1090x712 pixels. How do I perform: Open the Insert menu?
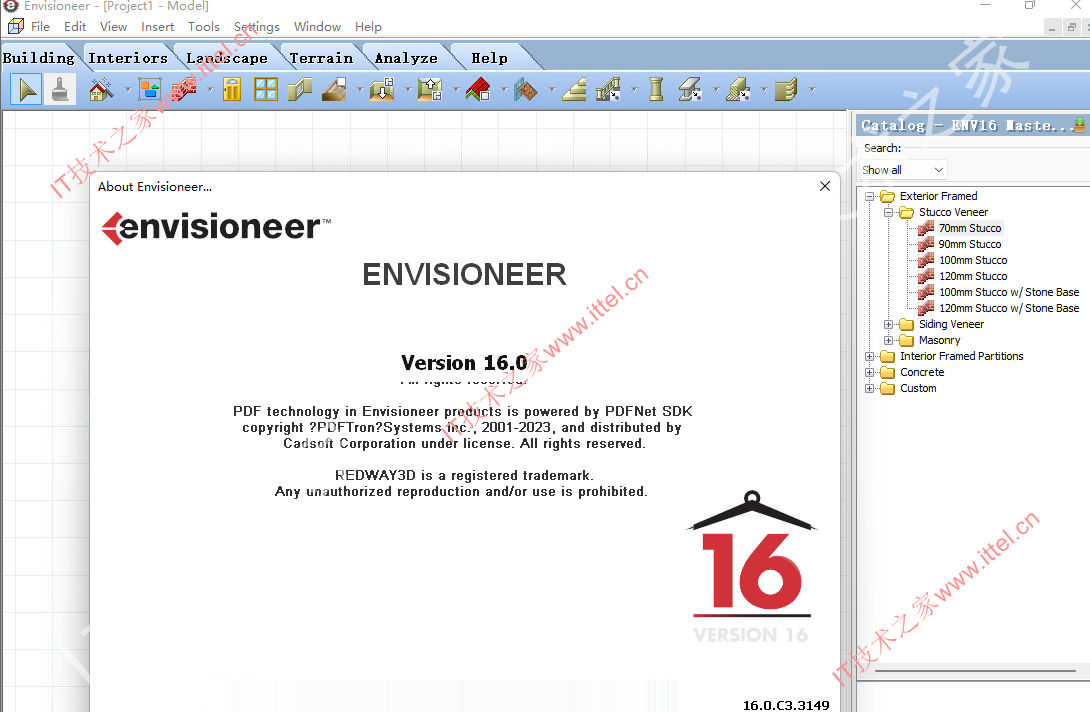[x=158, y=26]
